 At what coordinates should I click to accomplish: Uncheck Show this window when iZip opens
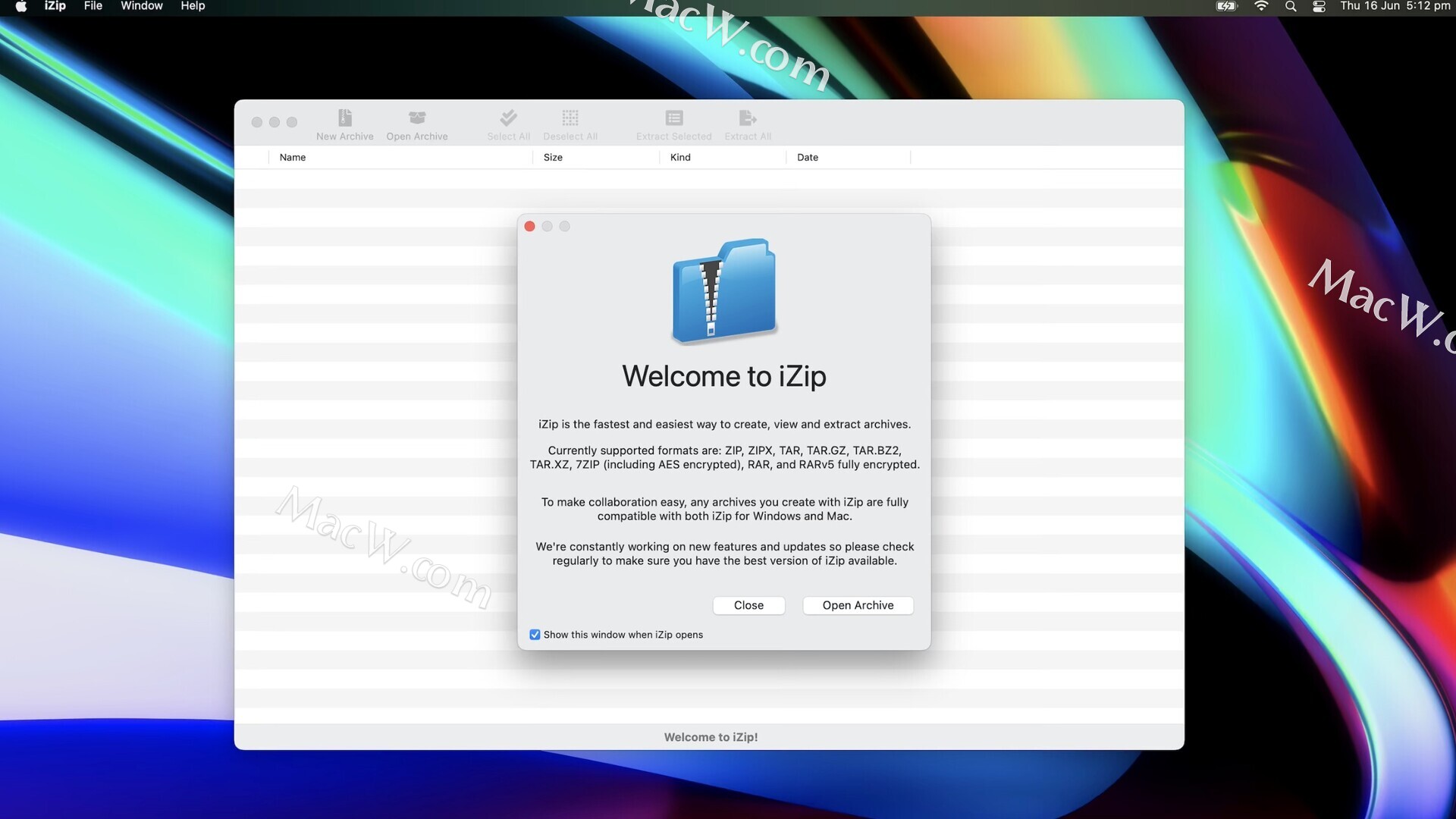click(x=535, y=635)
